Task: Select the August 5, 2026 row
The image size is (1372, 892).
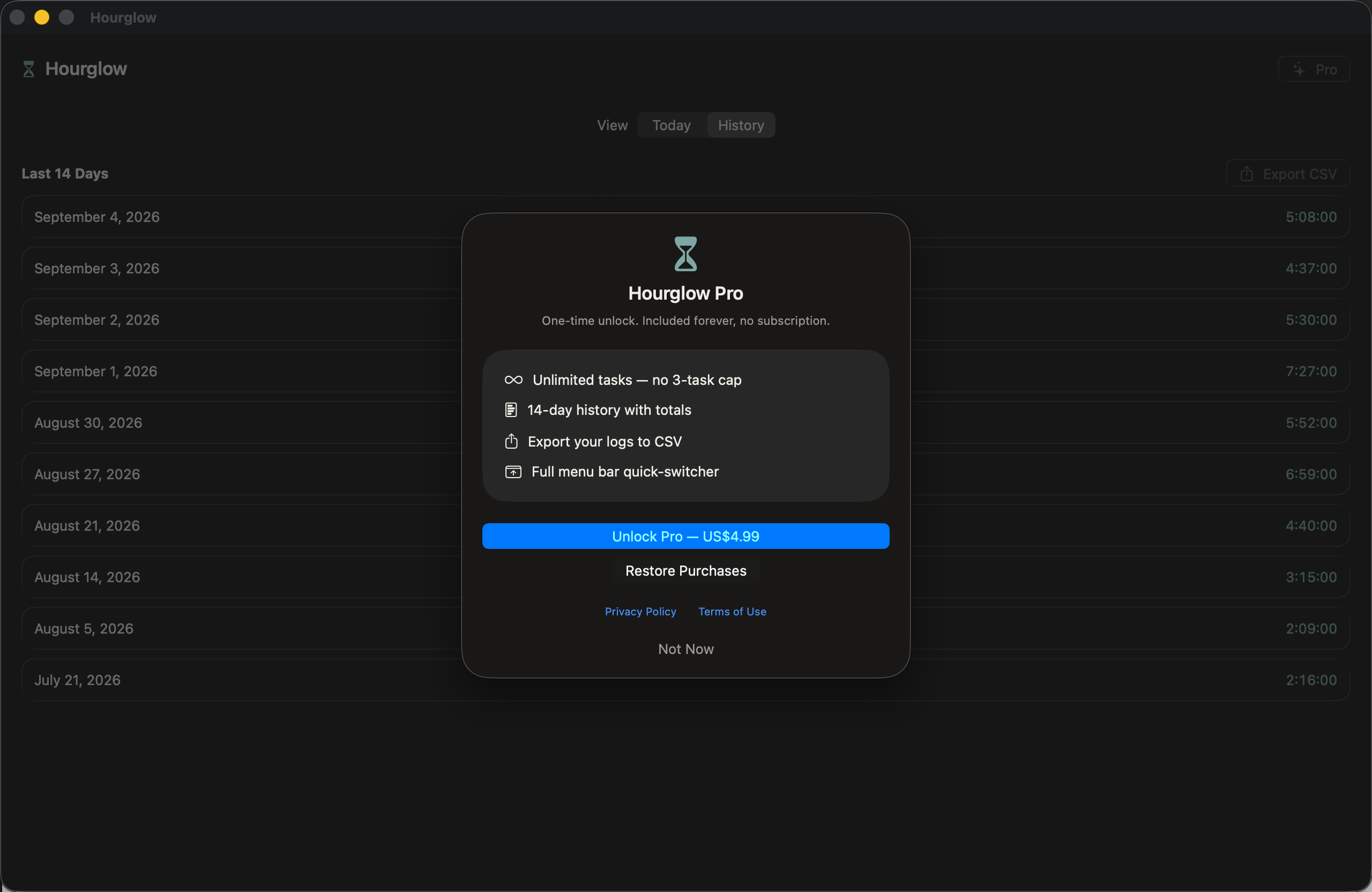Action: [685, 628]
